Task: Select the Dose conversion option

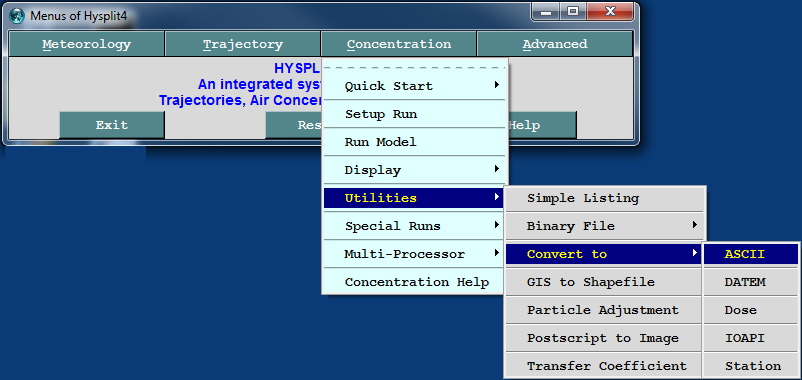Action: tap(751, 310)
